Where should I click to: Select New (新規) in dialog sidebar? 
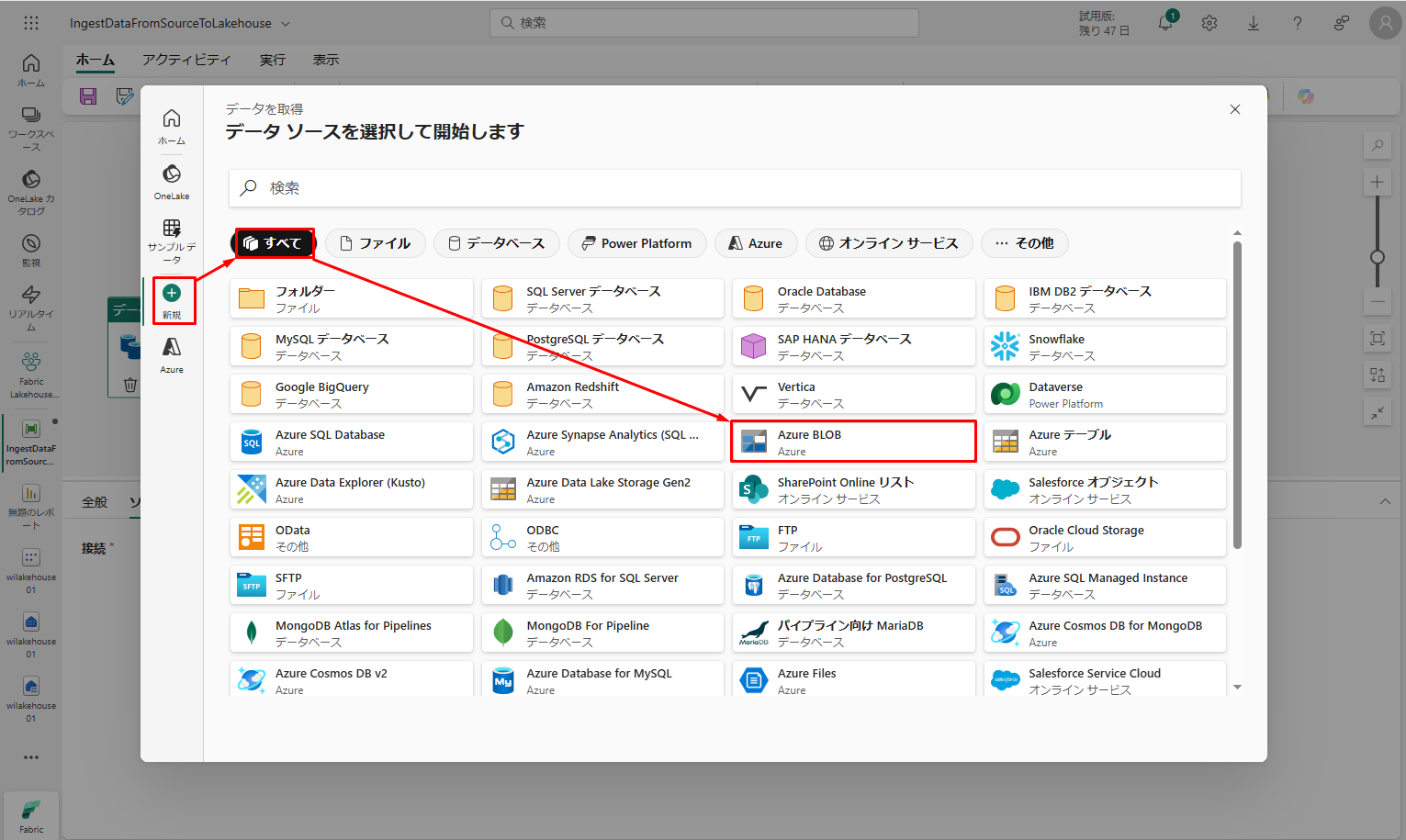[172, 301]
